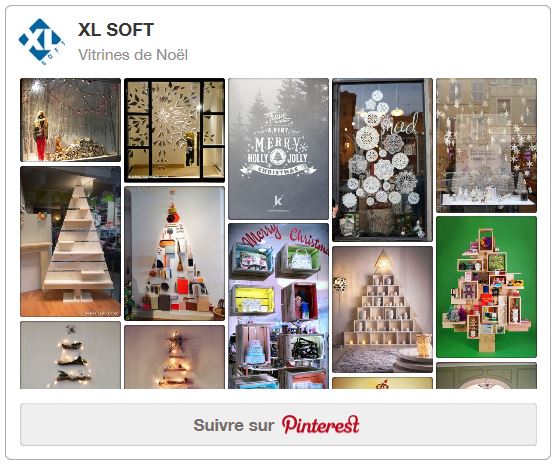Click the XL SOFT diamond logo
The height and width of the screenshot is (465, 558).
(x=42, y=42)
